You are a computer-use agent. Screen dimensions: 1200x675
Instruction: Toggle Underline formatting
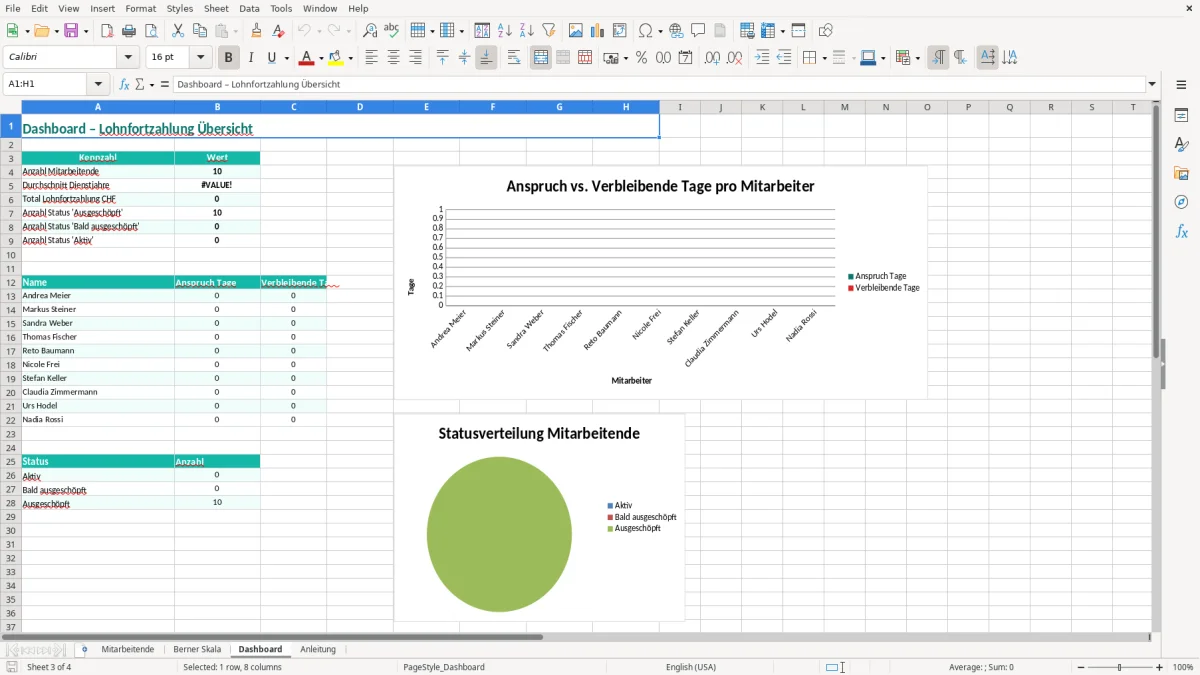click(x=272, y=58)
